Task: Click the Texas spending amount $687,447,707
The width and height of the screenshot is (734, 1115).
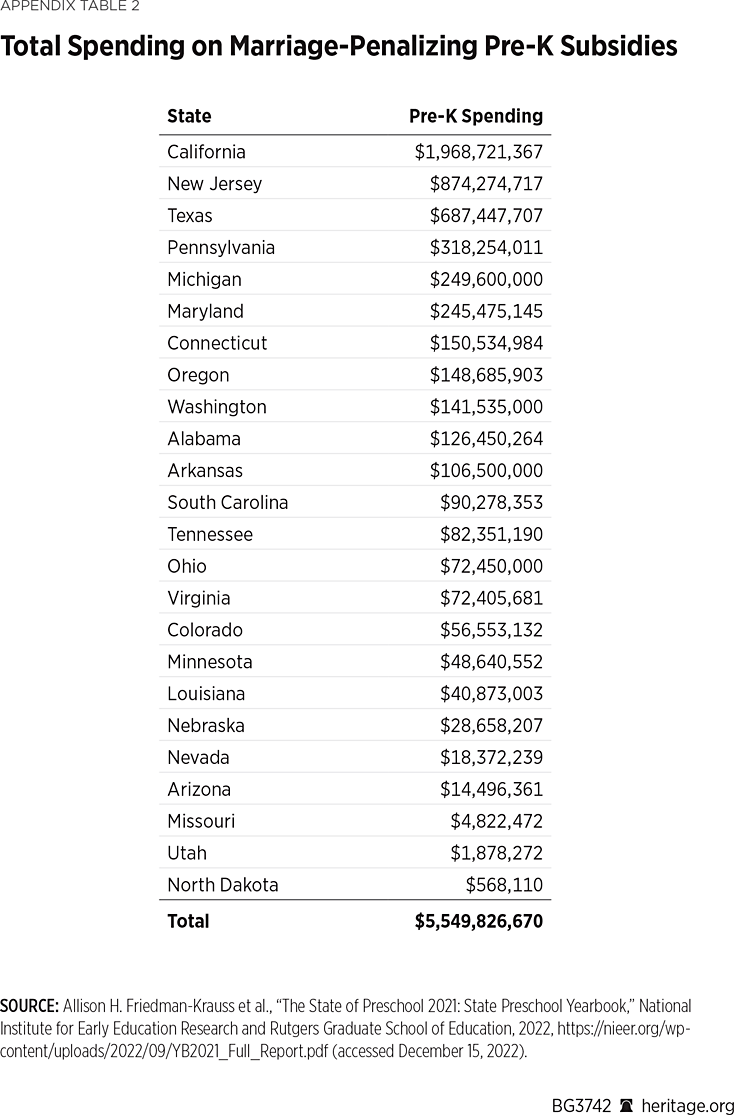Action: (x=486, y=216)
